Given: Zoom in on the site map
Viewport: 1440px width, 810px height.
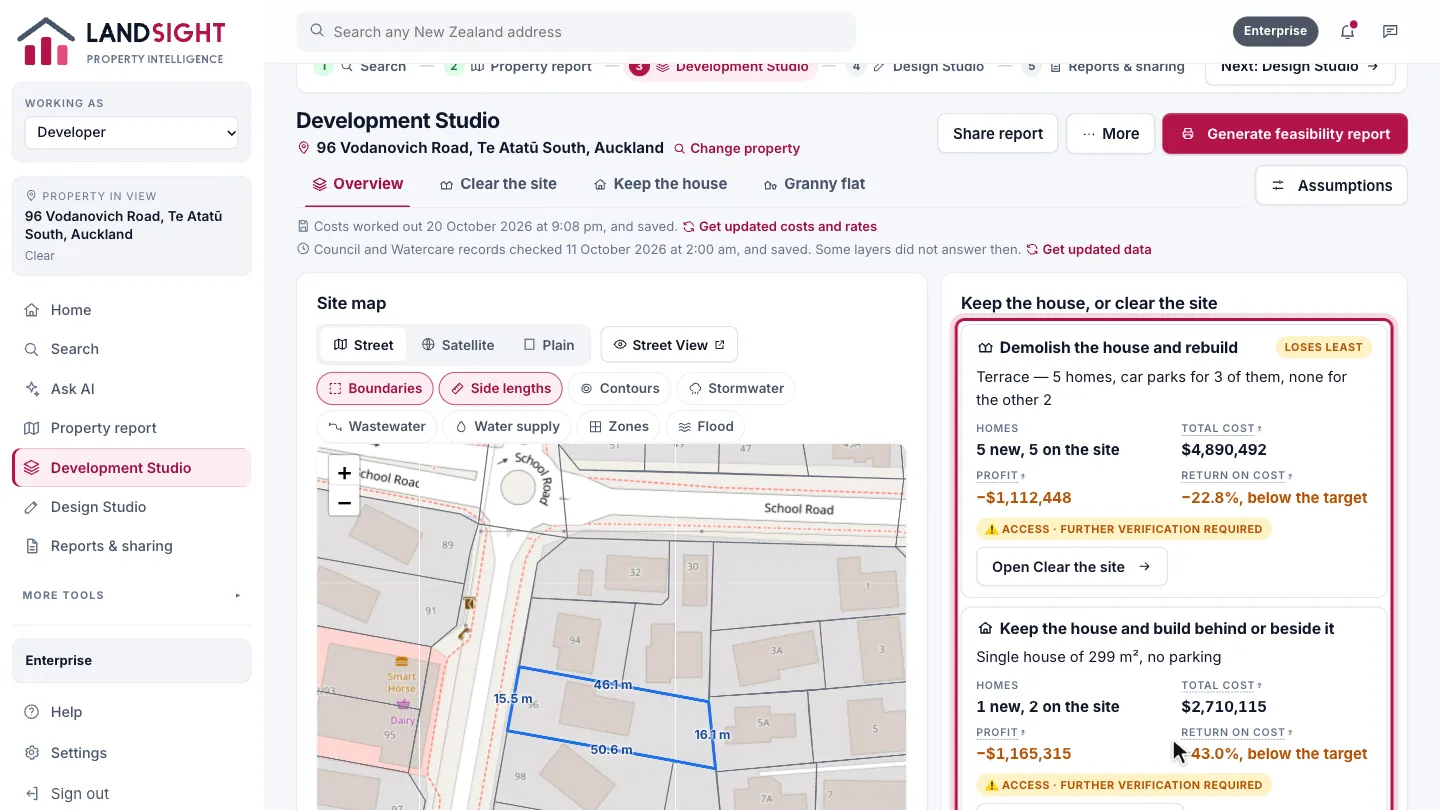Looking at the screenshot, I should [x=344, y=473].
